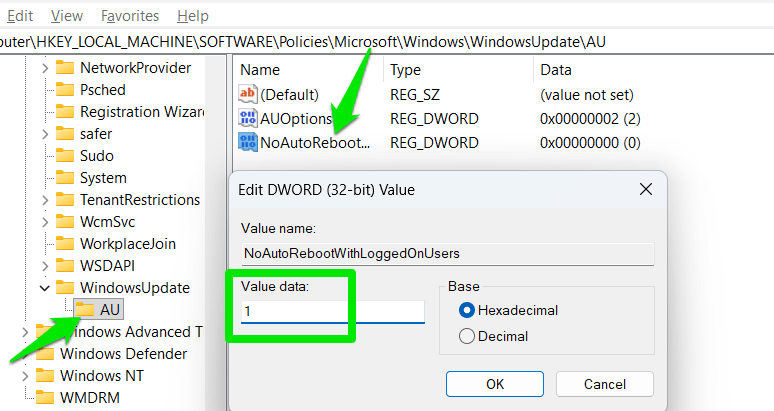
Task: Click into the Value data field
Action: tap(333, 311)
